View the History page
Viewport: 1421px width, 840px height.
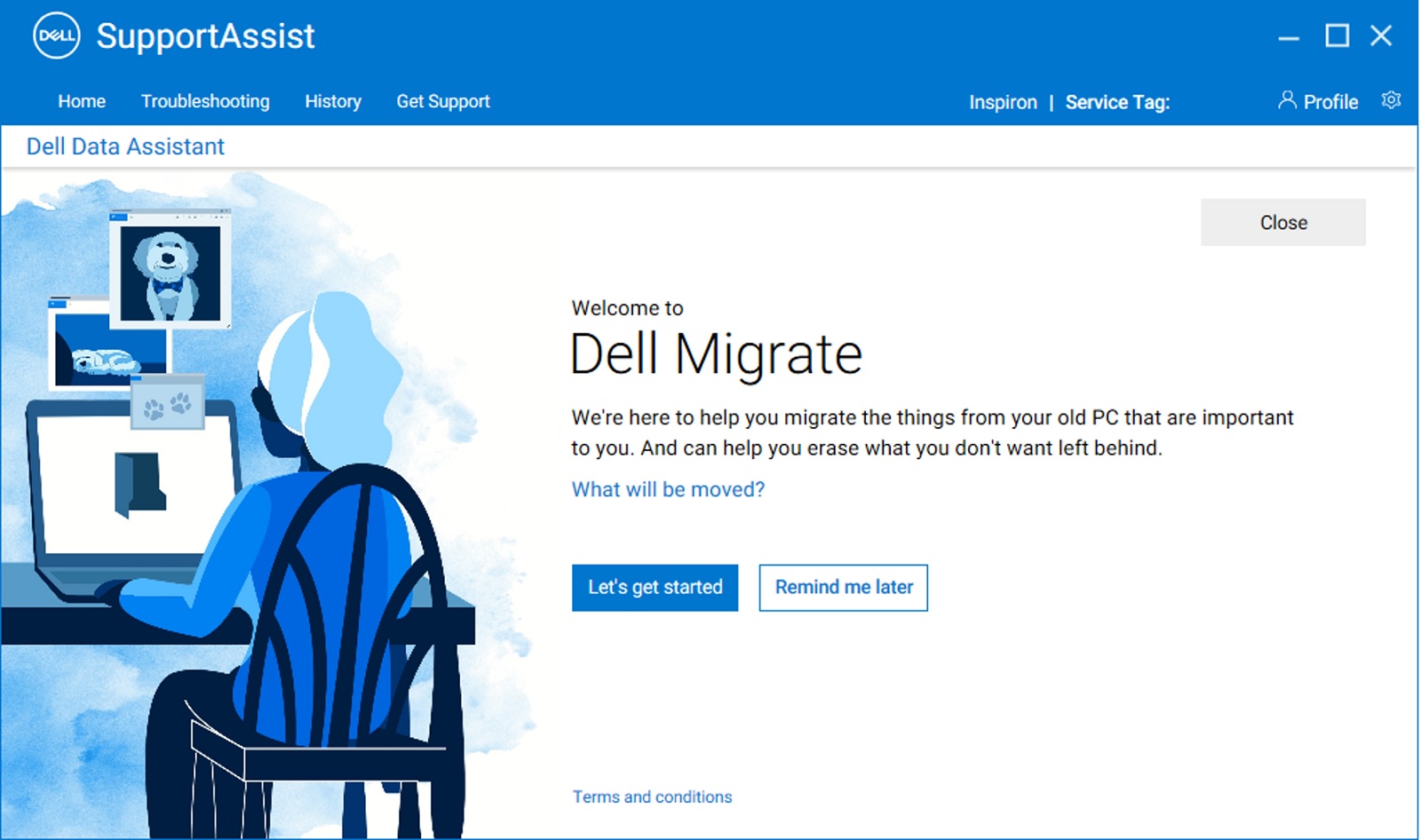(332, 101)
